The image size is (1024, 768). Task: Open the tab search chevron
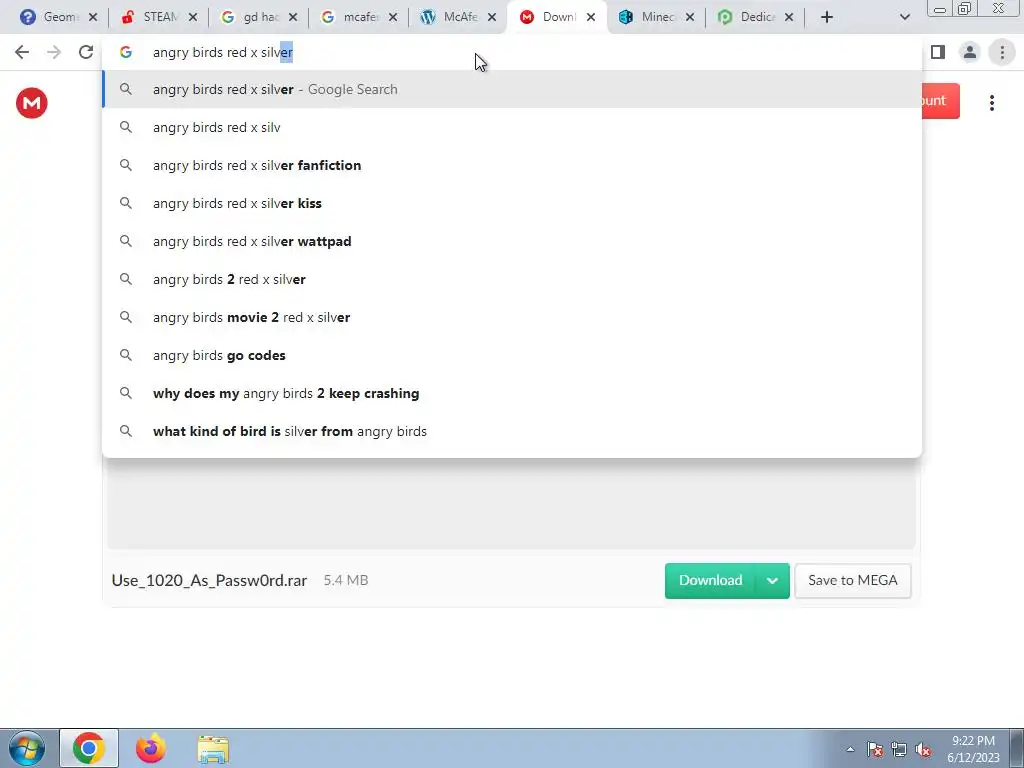904,18
